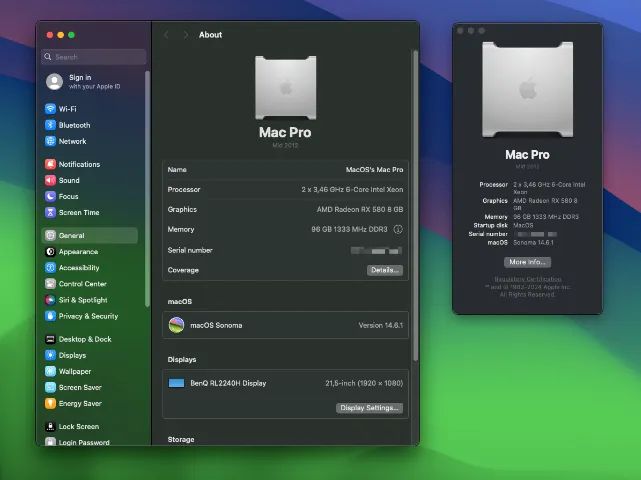Click the Processor row value
Screen dimensions: 641x480
[x=352, y=189]
